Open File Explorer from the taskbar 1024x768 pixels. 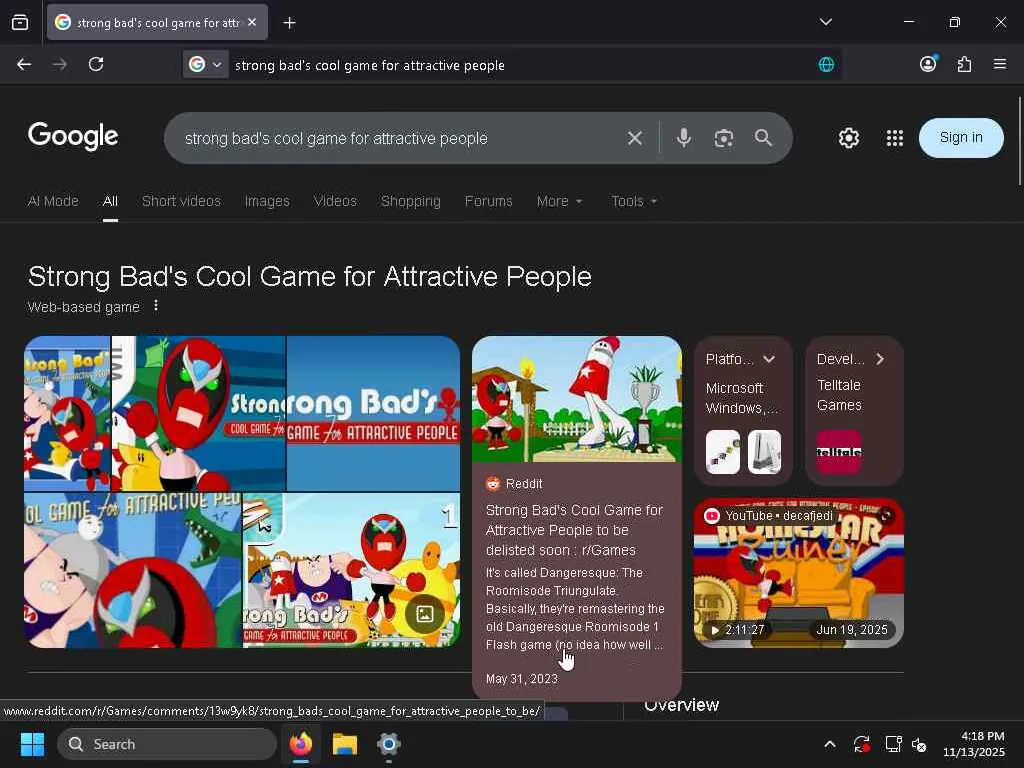coord(345,744)
